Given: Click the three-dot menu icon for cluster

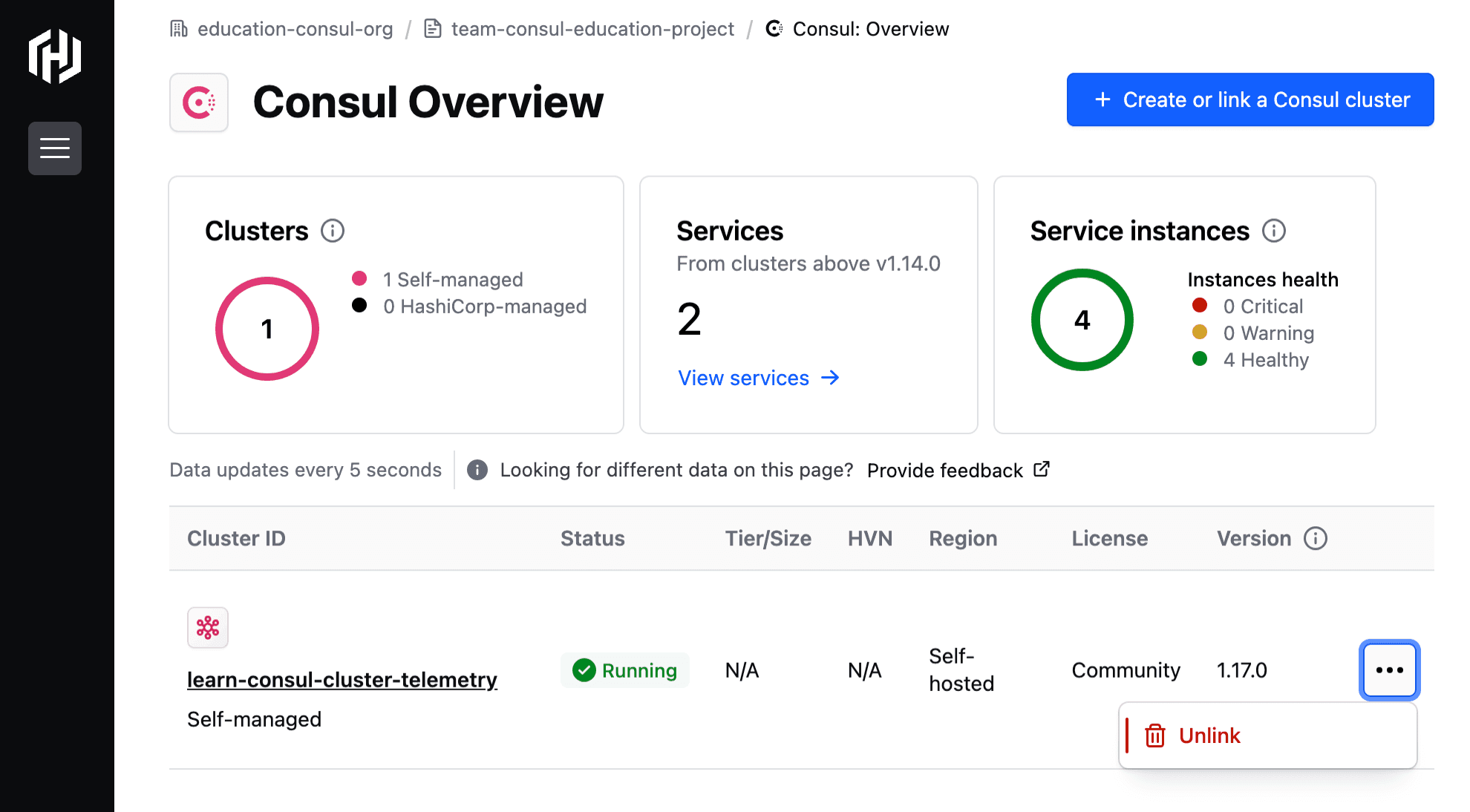Looking at the screenshot, I should point(1390,670).
